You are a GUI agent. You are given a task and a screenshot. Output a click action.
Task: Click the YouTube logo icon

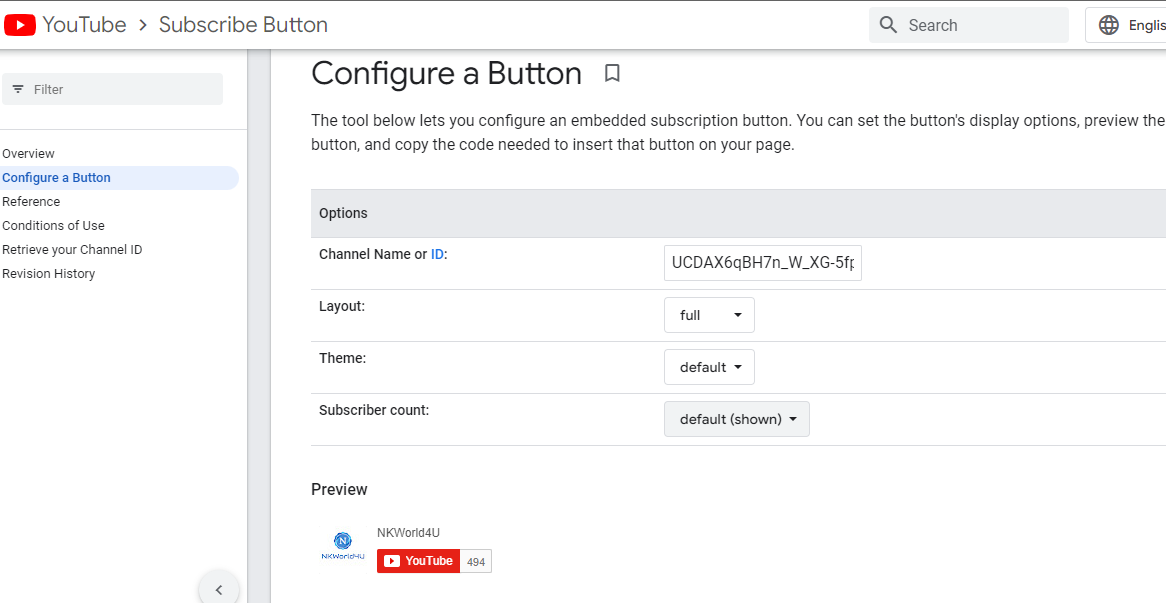(19, 25)
